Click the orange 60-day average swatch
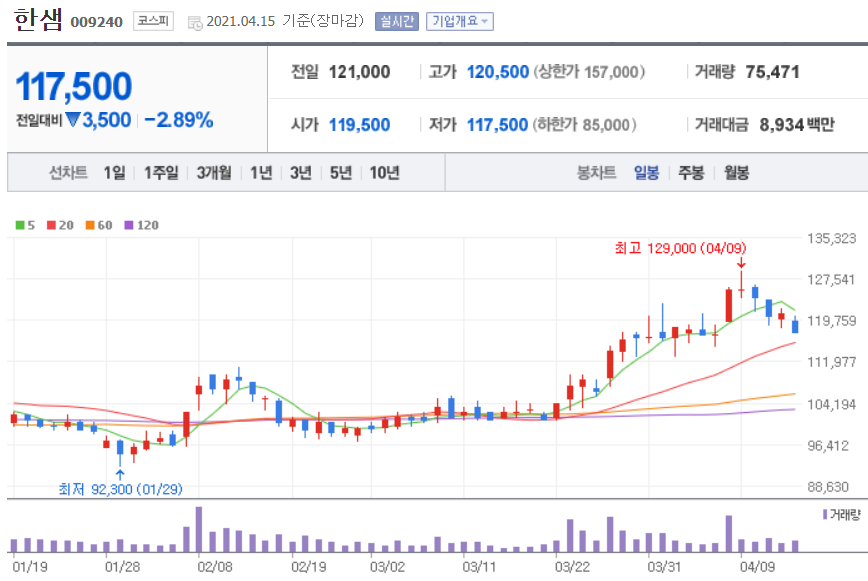 (90, 225)
